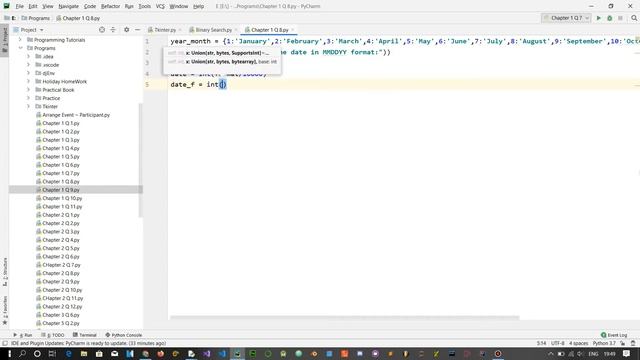Select Chapter 1 Q 9.py in project tree
The height and width of the screenshot is (360, 640).
61,190
